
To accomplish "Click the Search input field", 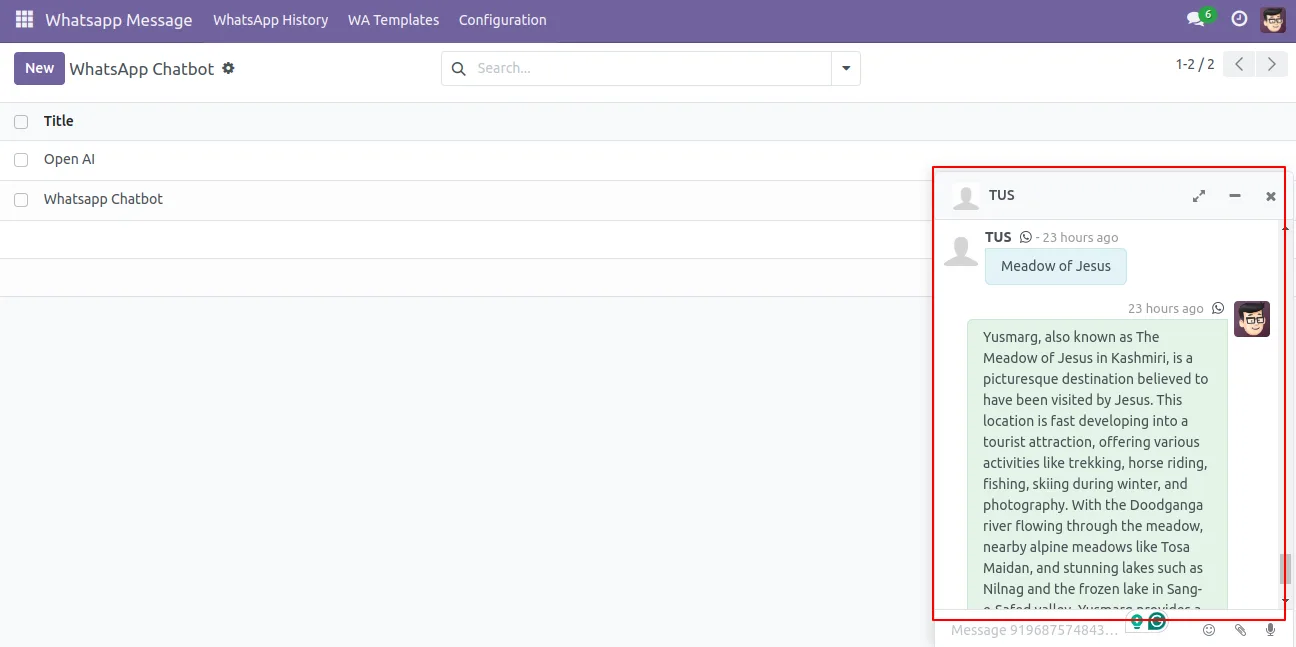I will point(650,69).
